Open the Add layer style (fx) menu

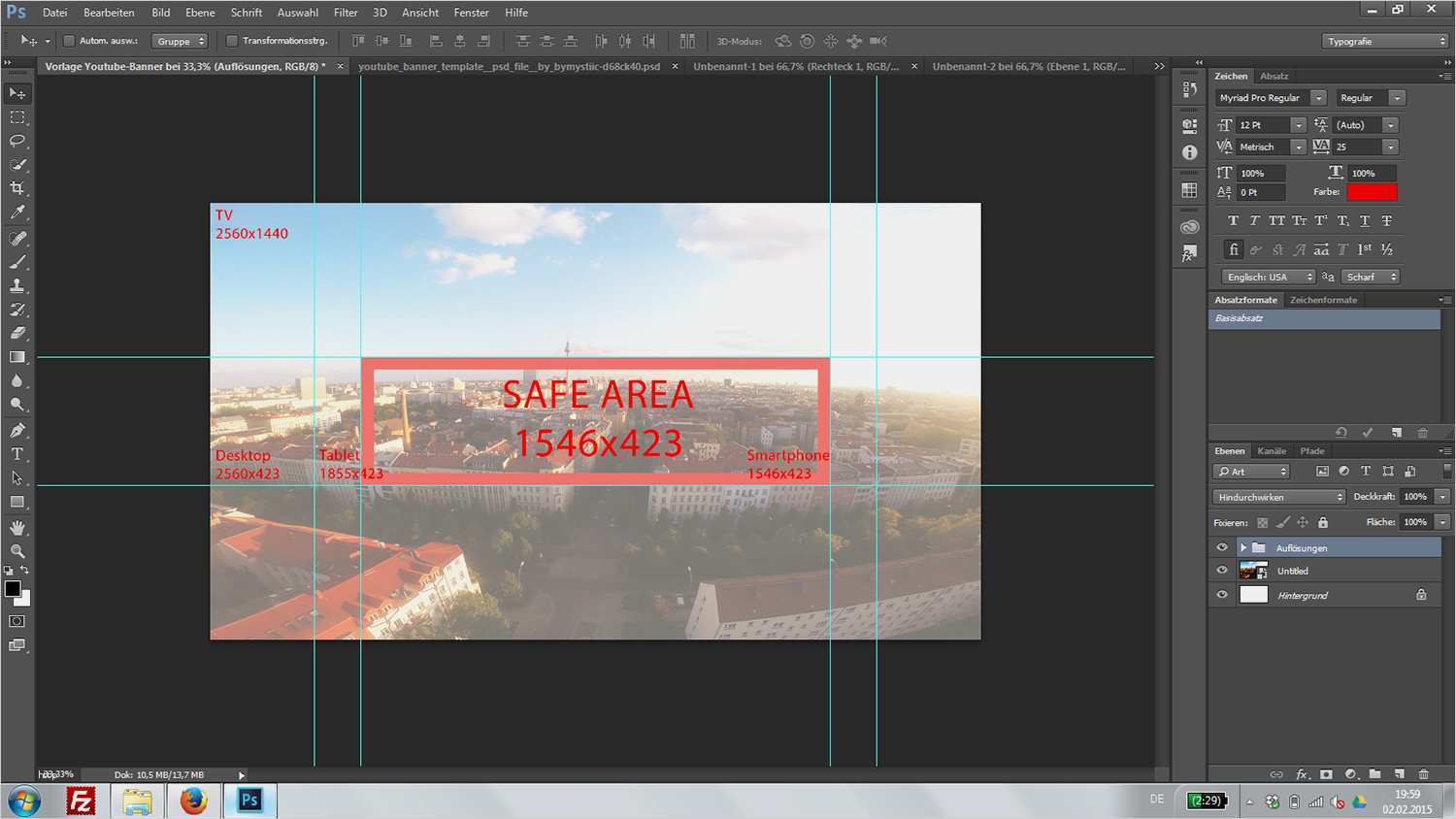[1301, 774]
